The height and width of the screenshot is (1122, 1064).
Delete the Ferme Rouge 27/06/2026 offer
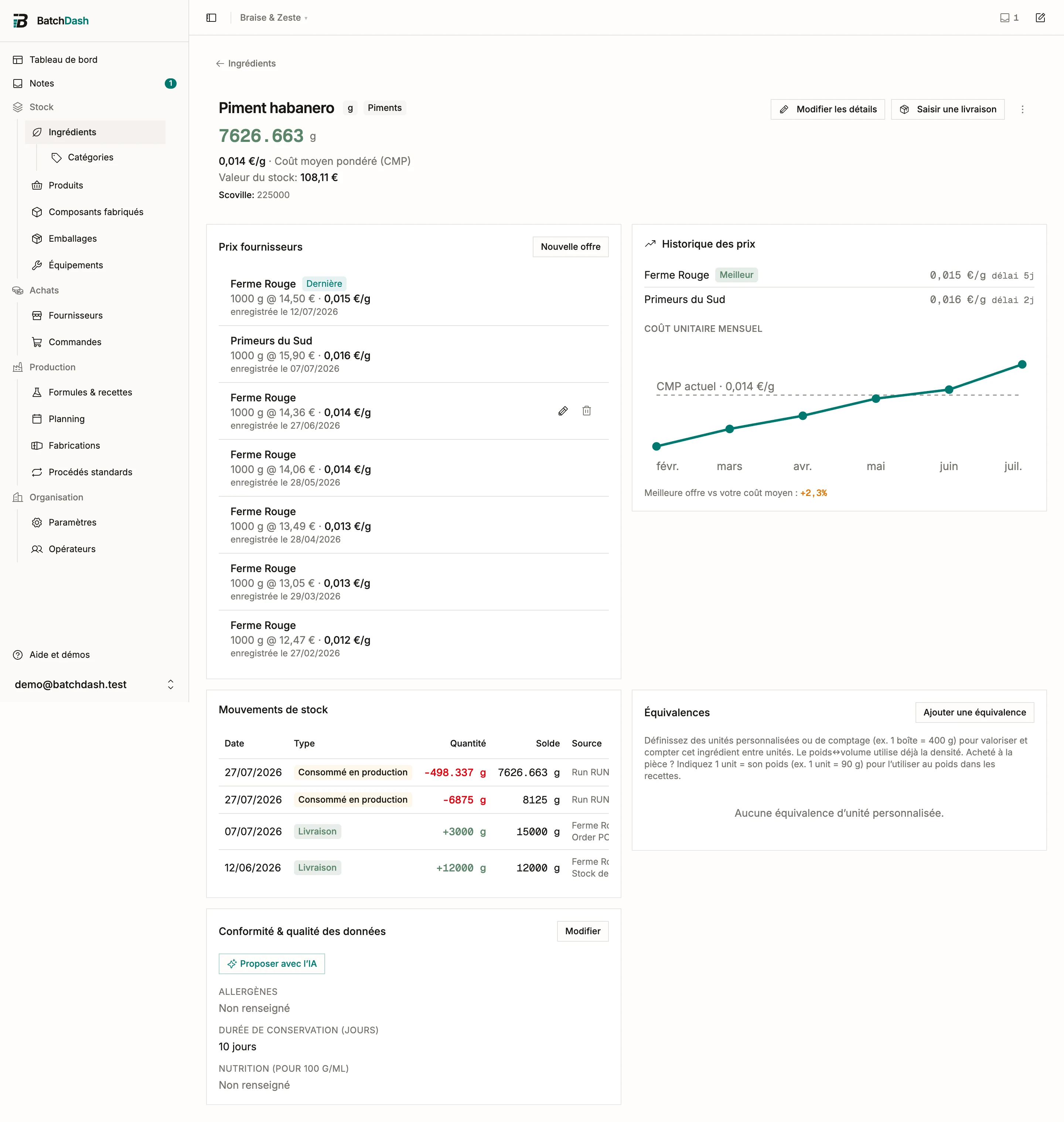pyautogui.click(x=586, y=411)
